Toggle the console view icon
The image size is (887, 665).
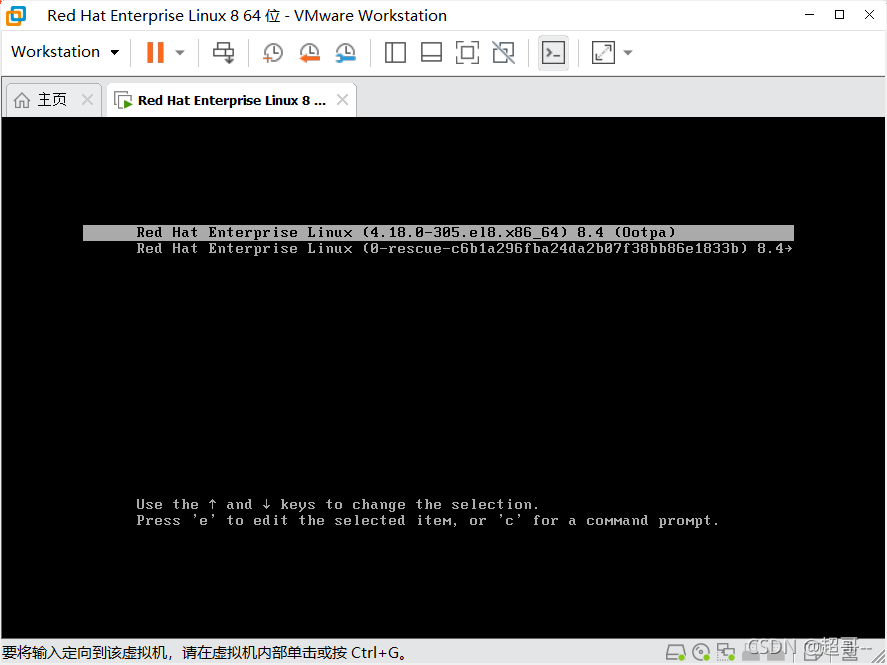(x=553, y=53)
